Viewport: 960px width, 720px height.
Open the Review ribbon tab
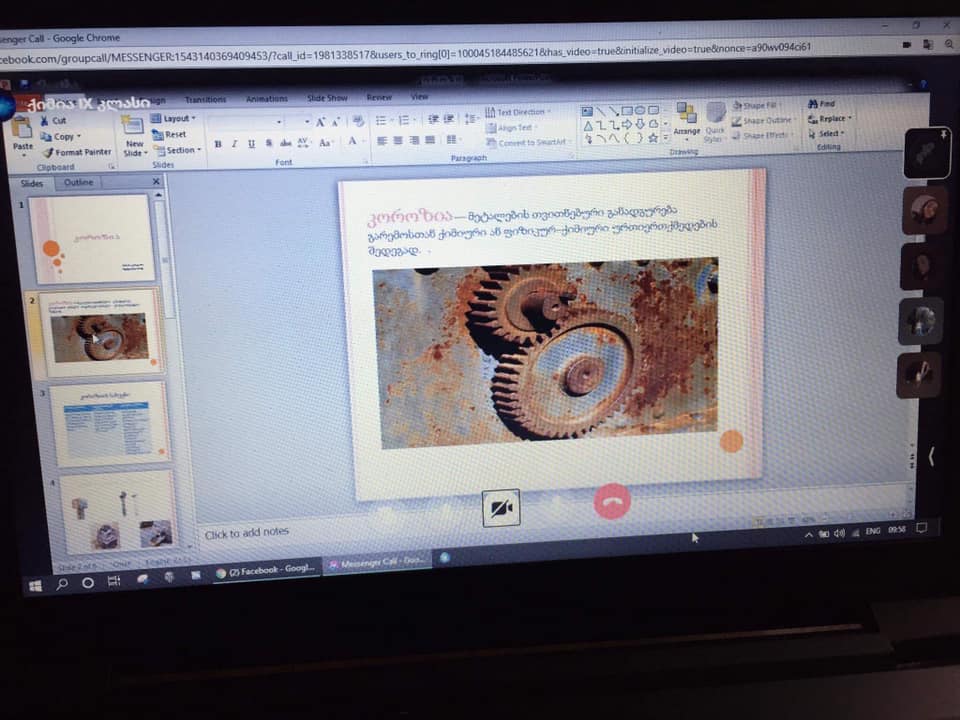pyautogui.click(x=379, y=97)
